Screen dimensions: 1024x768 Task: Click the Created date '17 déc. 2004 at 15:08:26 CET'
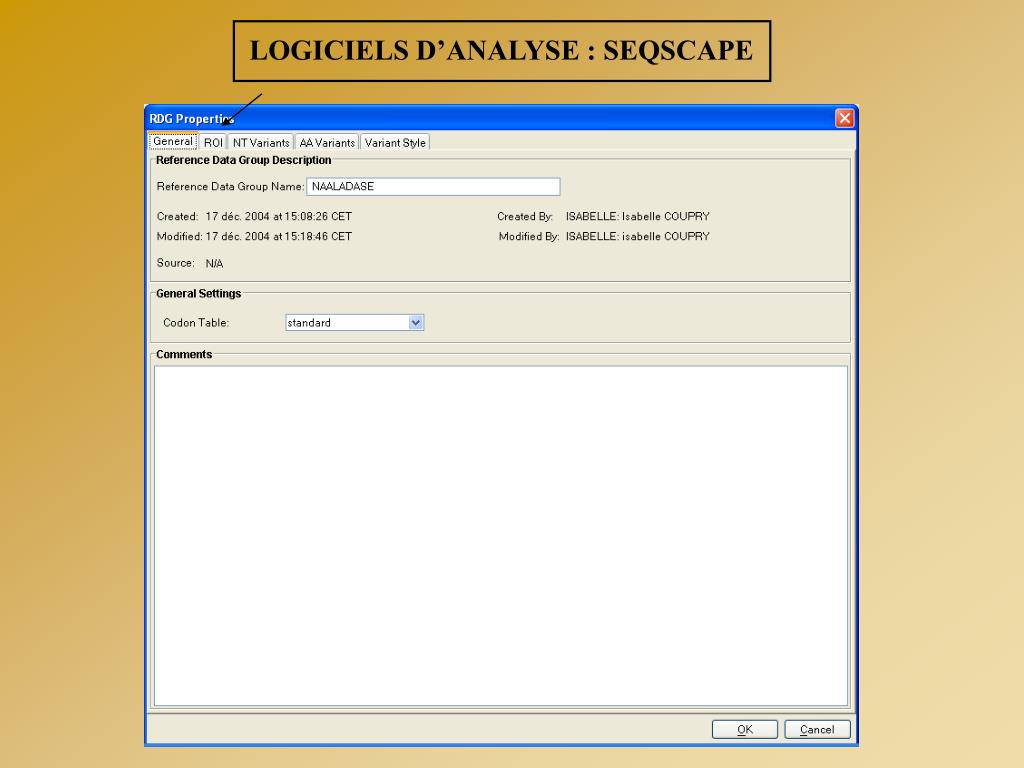279,216
